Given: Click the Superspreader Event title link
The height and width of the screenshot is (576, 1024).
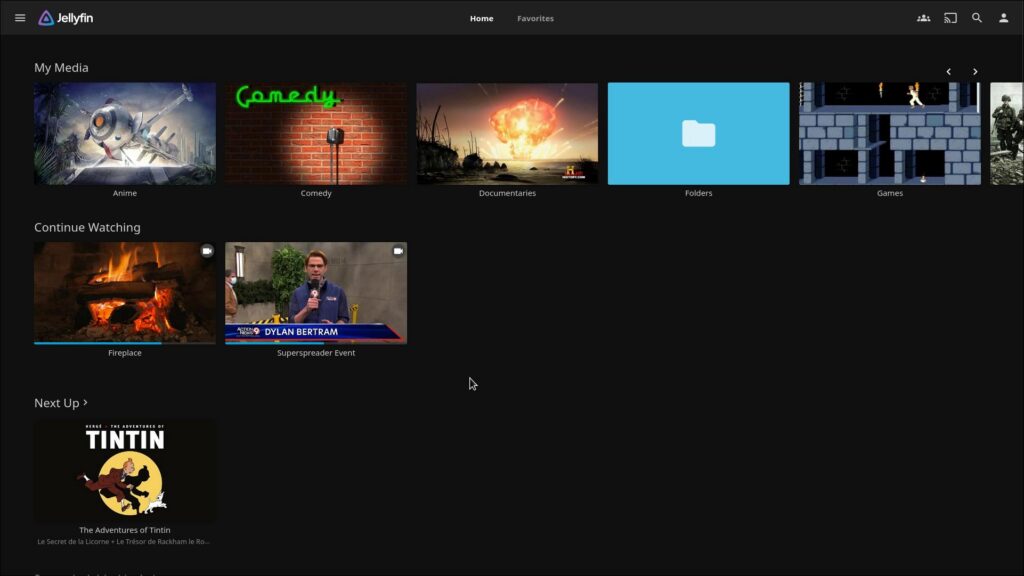Looking at the screenshot, I should pos(316,353).
